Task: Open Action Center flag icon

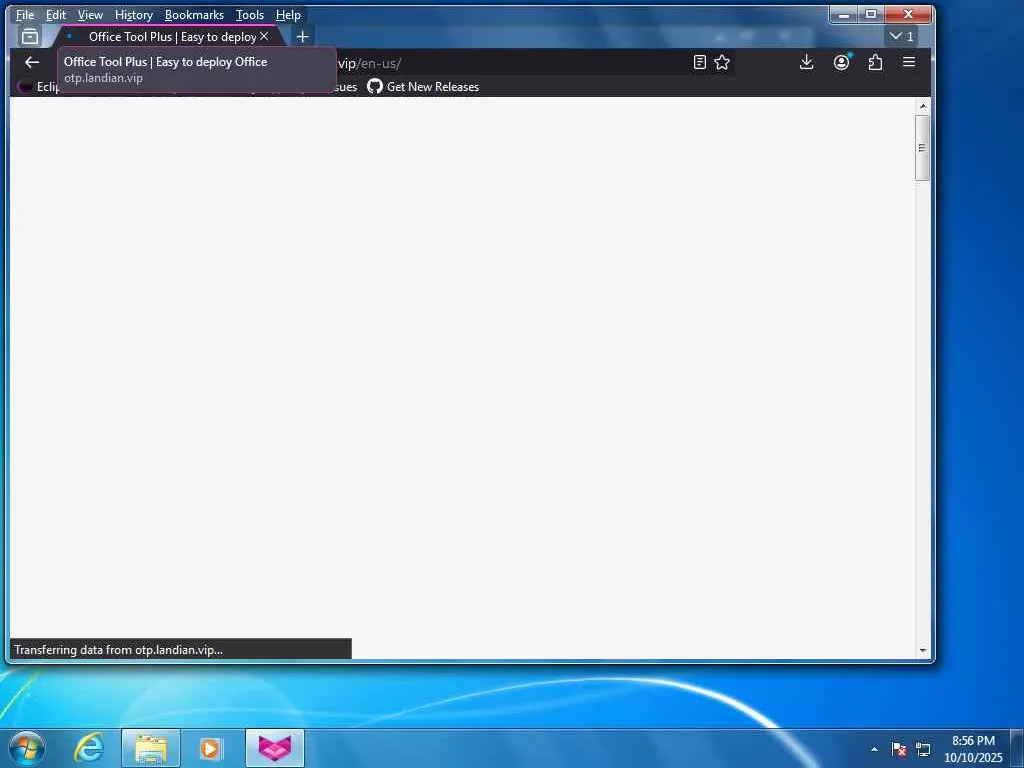Action: pos(899,749)
